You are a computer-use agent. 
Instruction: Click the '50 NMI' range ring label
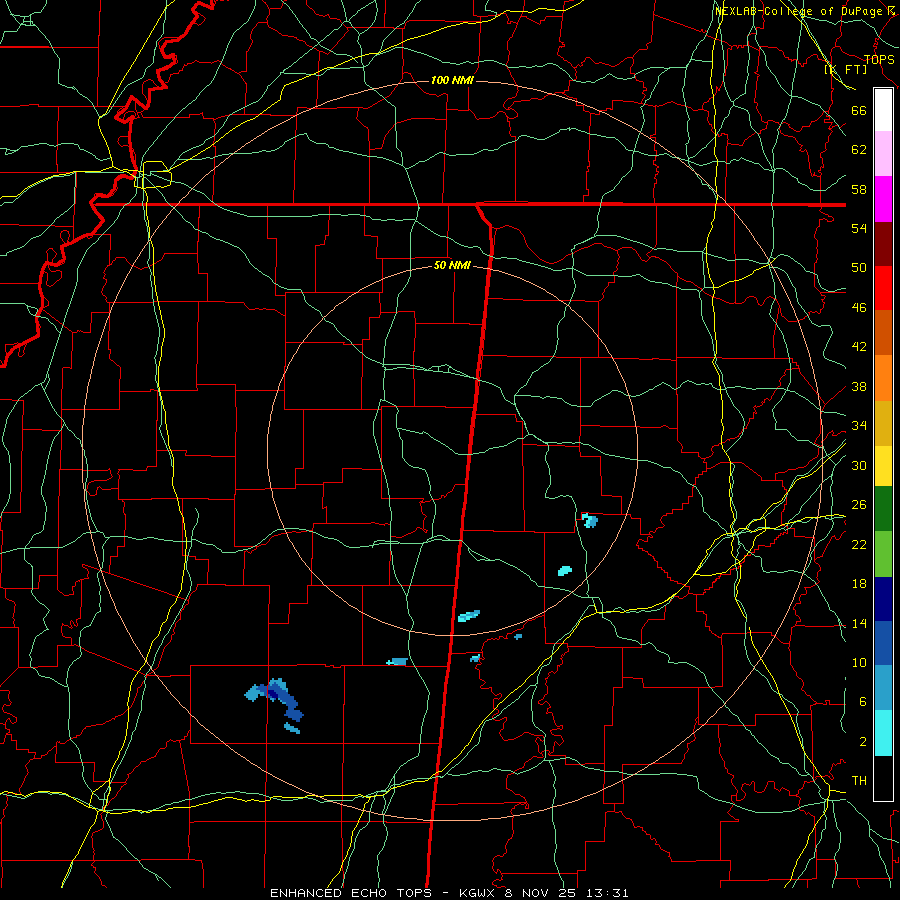click(x=452, y=265)
